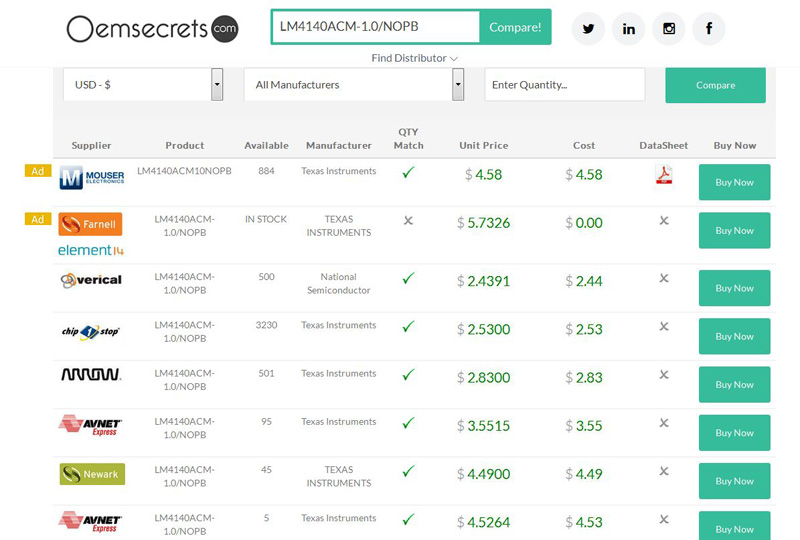Image resolution: width=800 pixels, height=540 pixels.
Task: Click the $0.00 cost for Farnell
Action: [x=584, y=223]
